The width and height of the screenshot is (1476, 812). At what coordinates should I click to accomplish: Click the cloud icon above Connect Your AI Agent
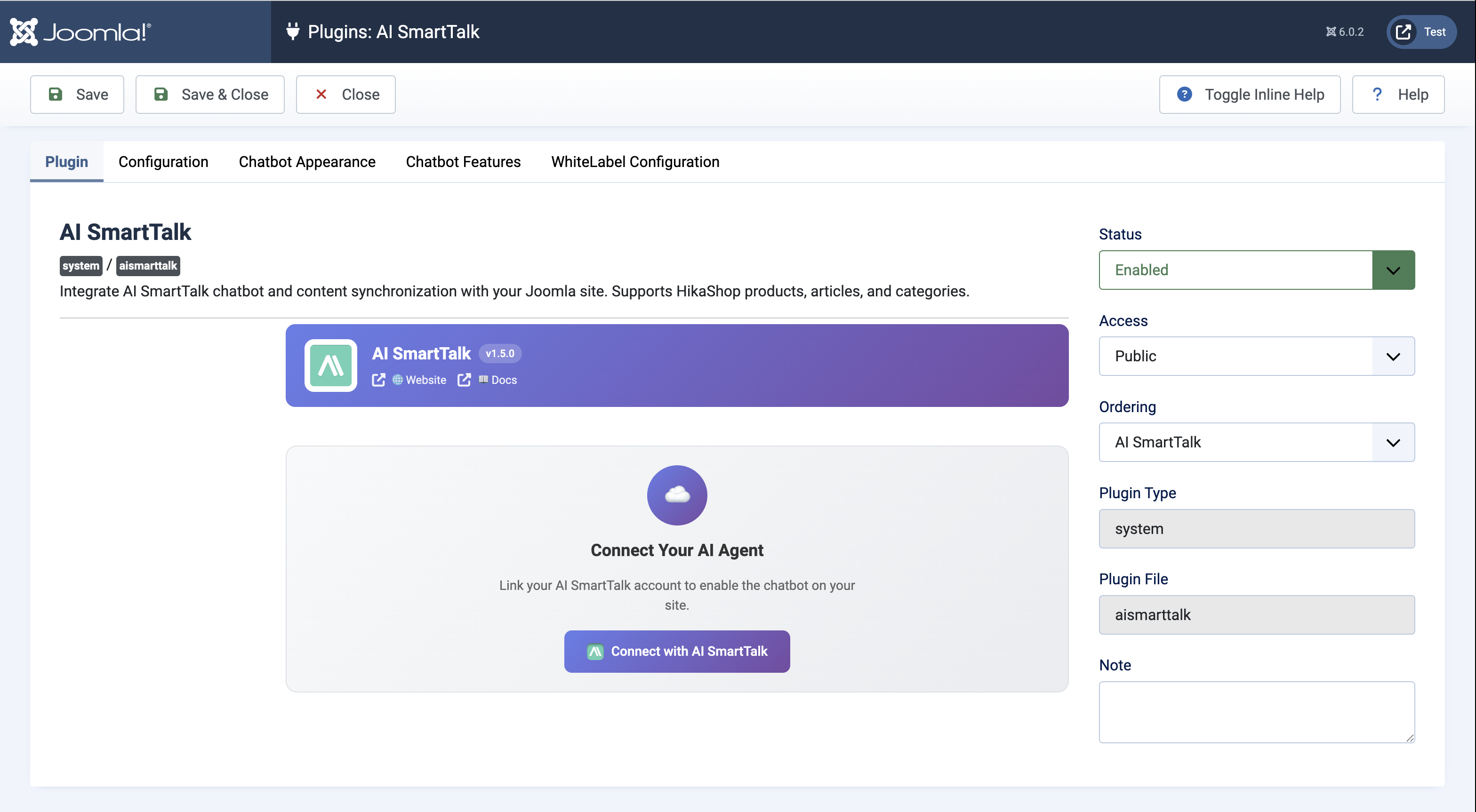click(677, 495)
